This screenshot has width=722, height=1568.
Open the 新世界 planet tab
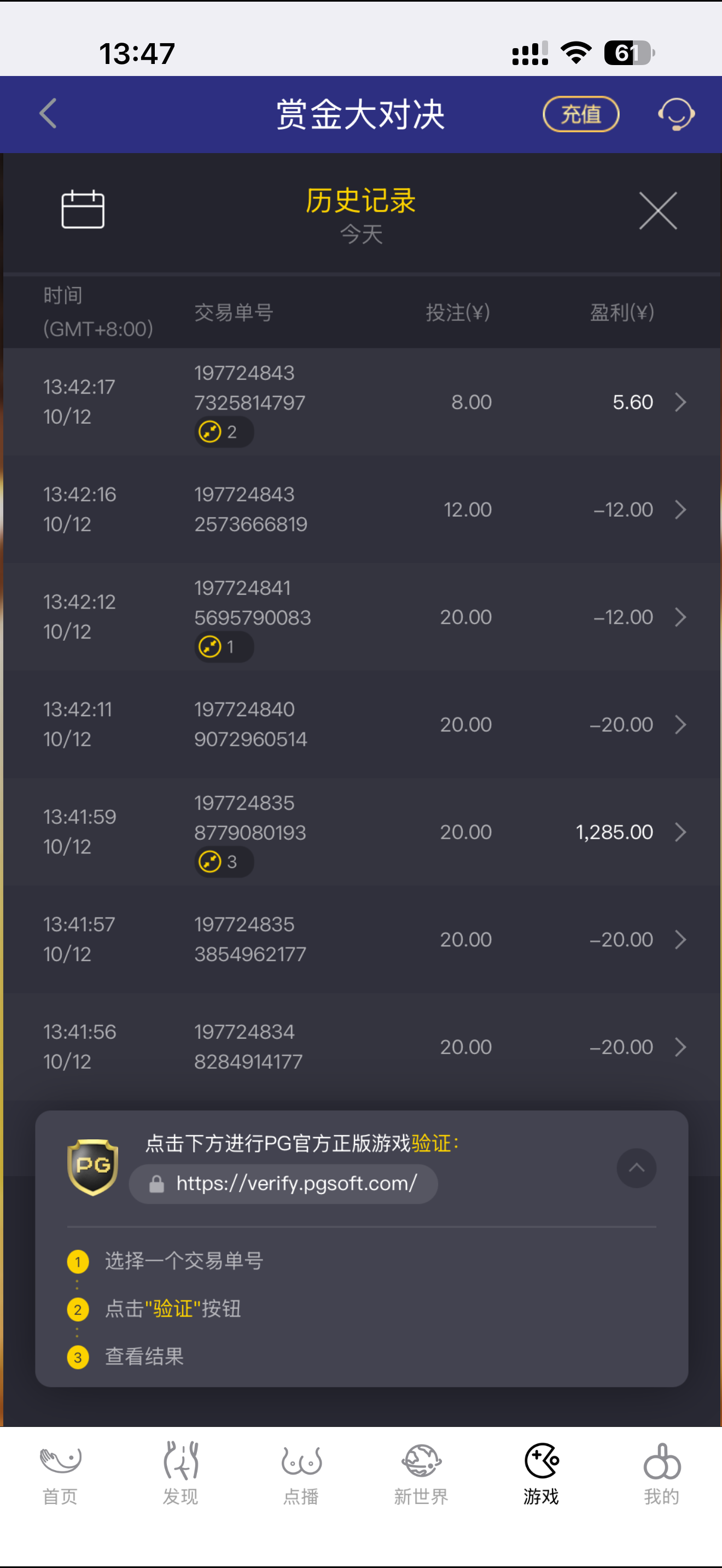point(421,1473)
